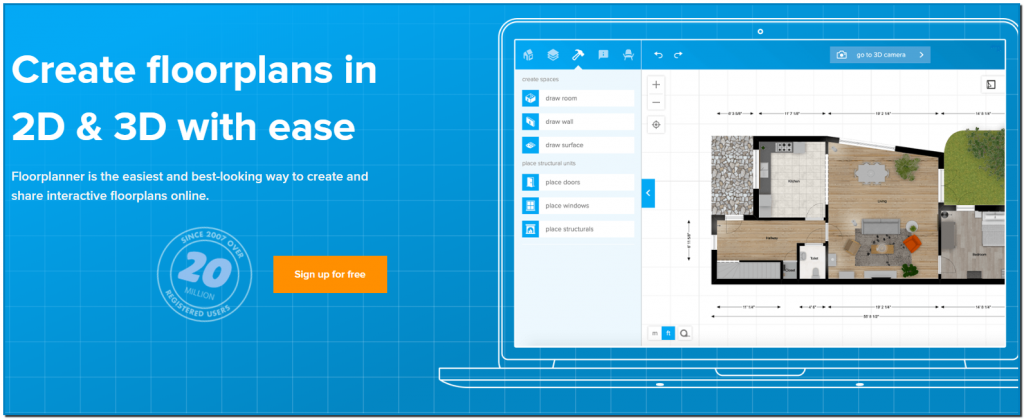The image size is (1024, 419).
Task: Click Sign up for free
Action: pos(329,274)
